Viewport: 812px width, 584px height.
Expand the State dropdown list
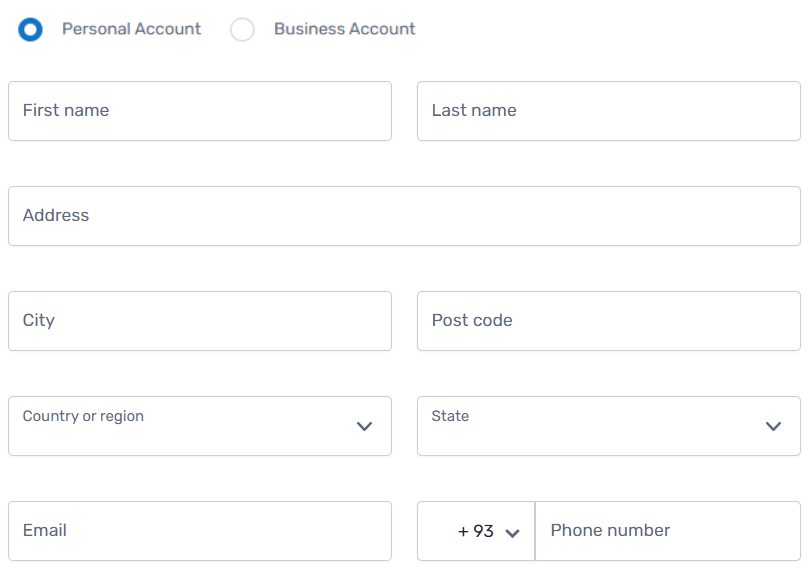[x=608, y=426]
